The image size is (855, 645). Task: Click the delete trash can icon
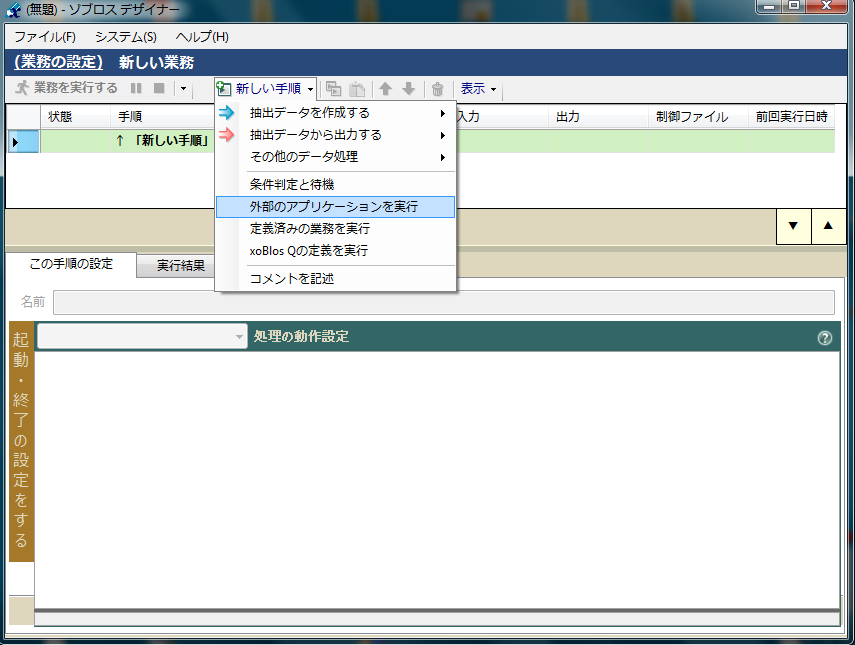tap(437, 88)
